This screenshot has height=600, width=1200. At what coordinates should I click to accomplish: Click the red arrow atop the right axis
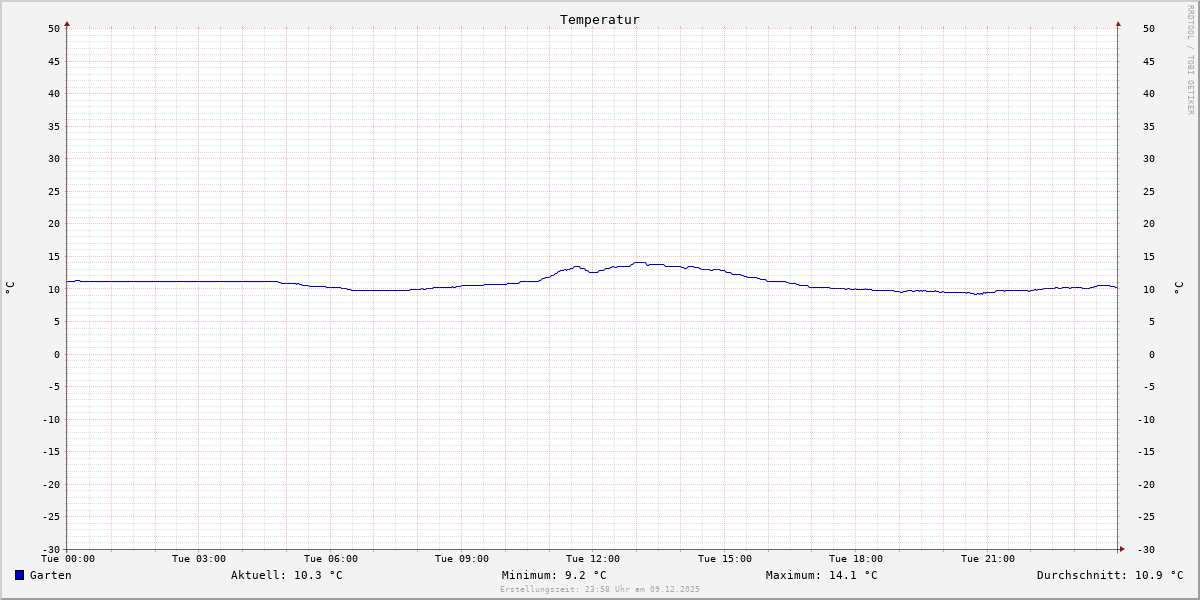(x=1118, y=23)
